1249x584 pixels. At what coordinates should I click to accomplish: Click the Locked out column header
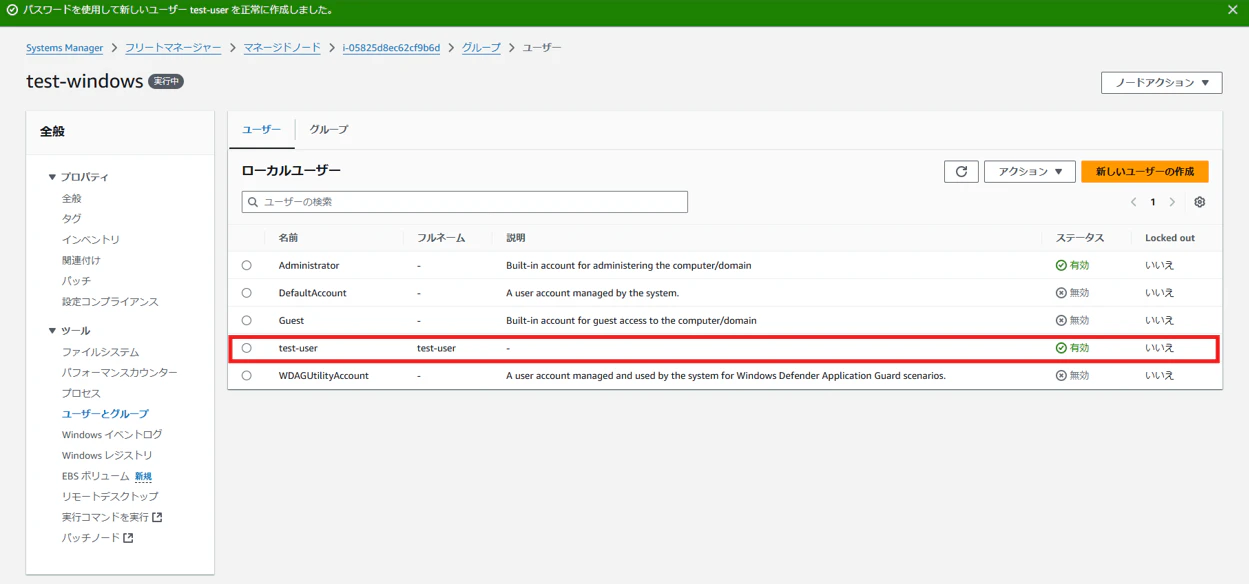pos(1170,238)
